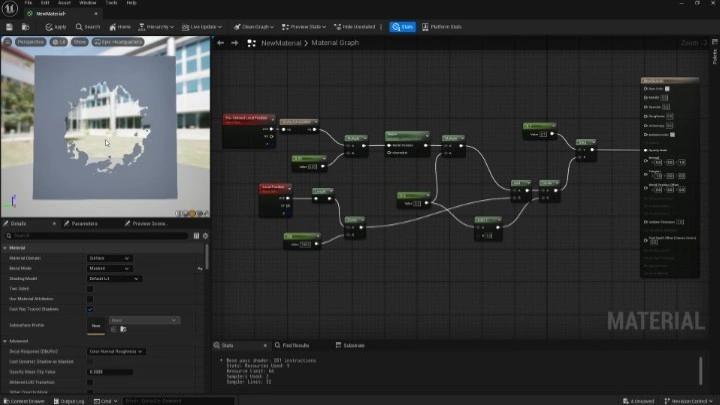
Task: Enable the Two Sided checkbox
Action: pos(90,289)
